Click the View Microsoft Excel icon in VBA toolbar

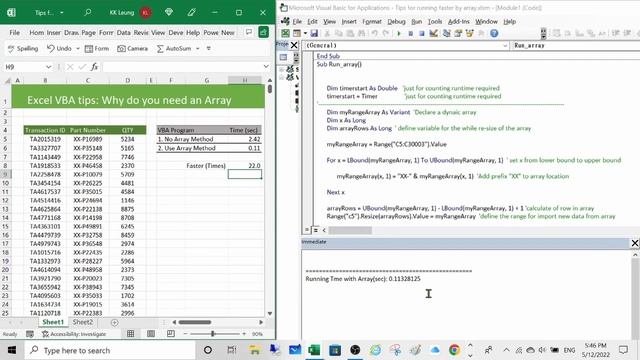[x=285, y=33]
